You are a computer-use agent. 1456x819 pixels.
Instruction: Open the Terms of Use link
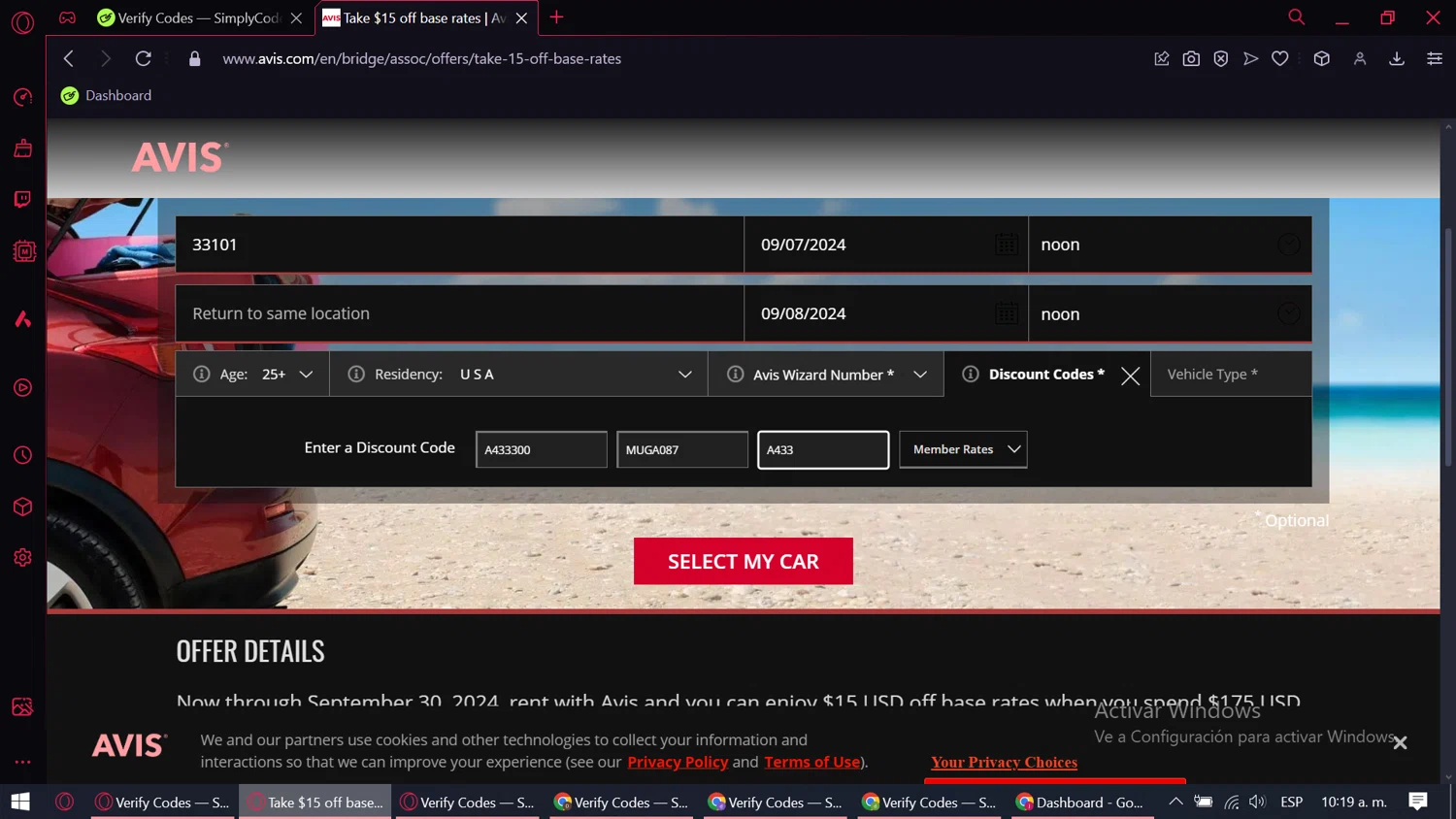click(x=812, y=762)
